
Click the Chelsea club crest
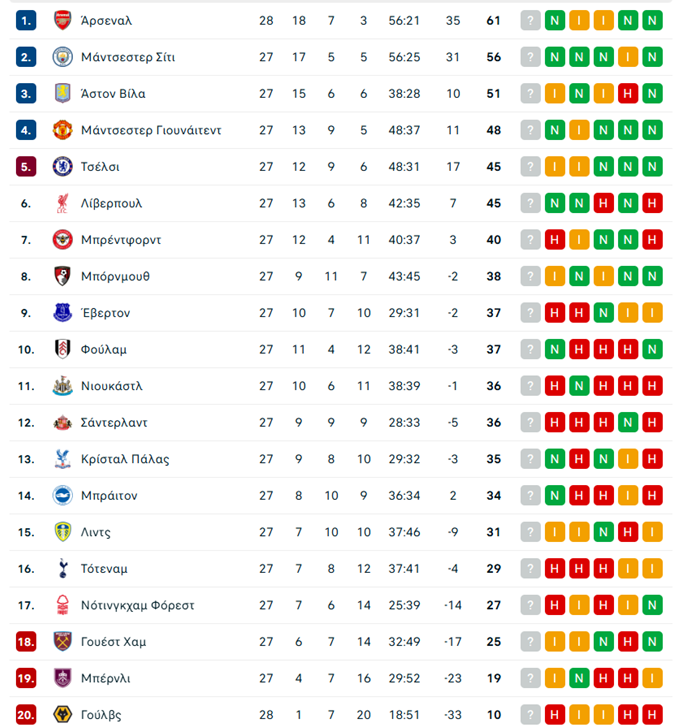62,167
